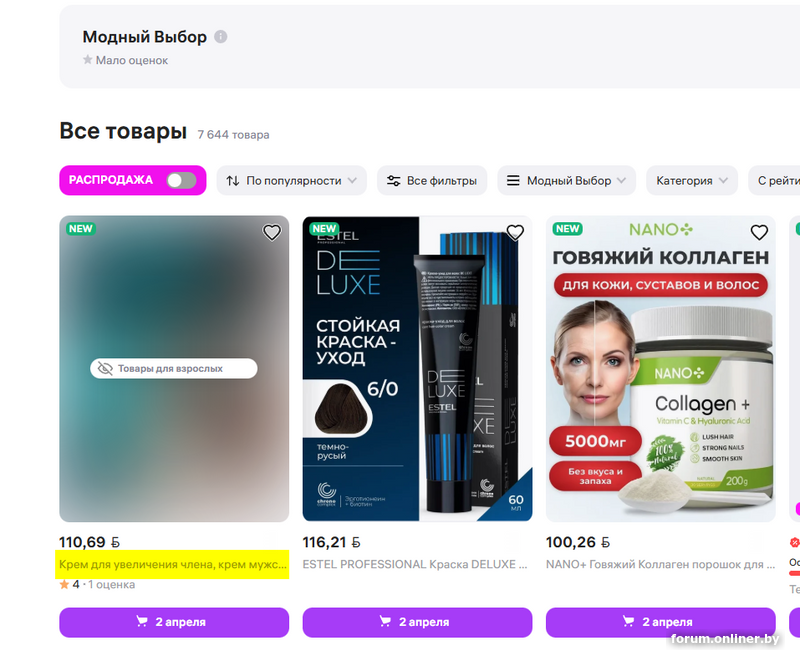Expand the Категория filter dropdown
The image size is (800, 660).
pyautogui.click(x=692, y=181)
